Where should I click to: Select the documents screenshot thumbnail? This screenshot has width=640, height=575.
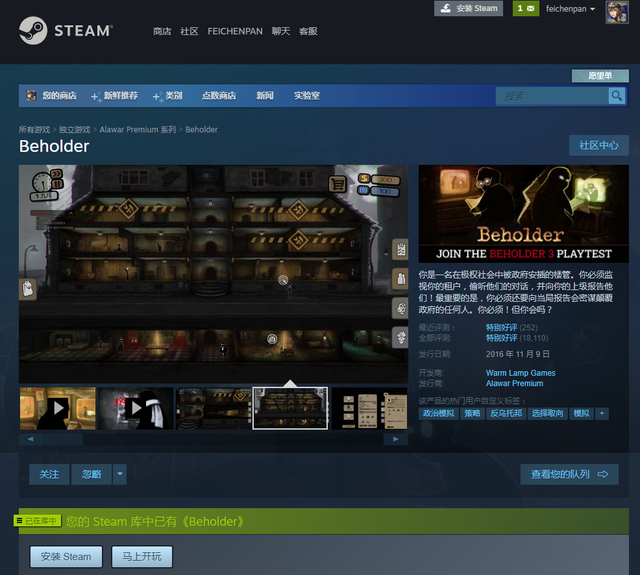[x=369, y=408]
